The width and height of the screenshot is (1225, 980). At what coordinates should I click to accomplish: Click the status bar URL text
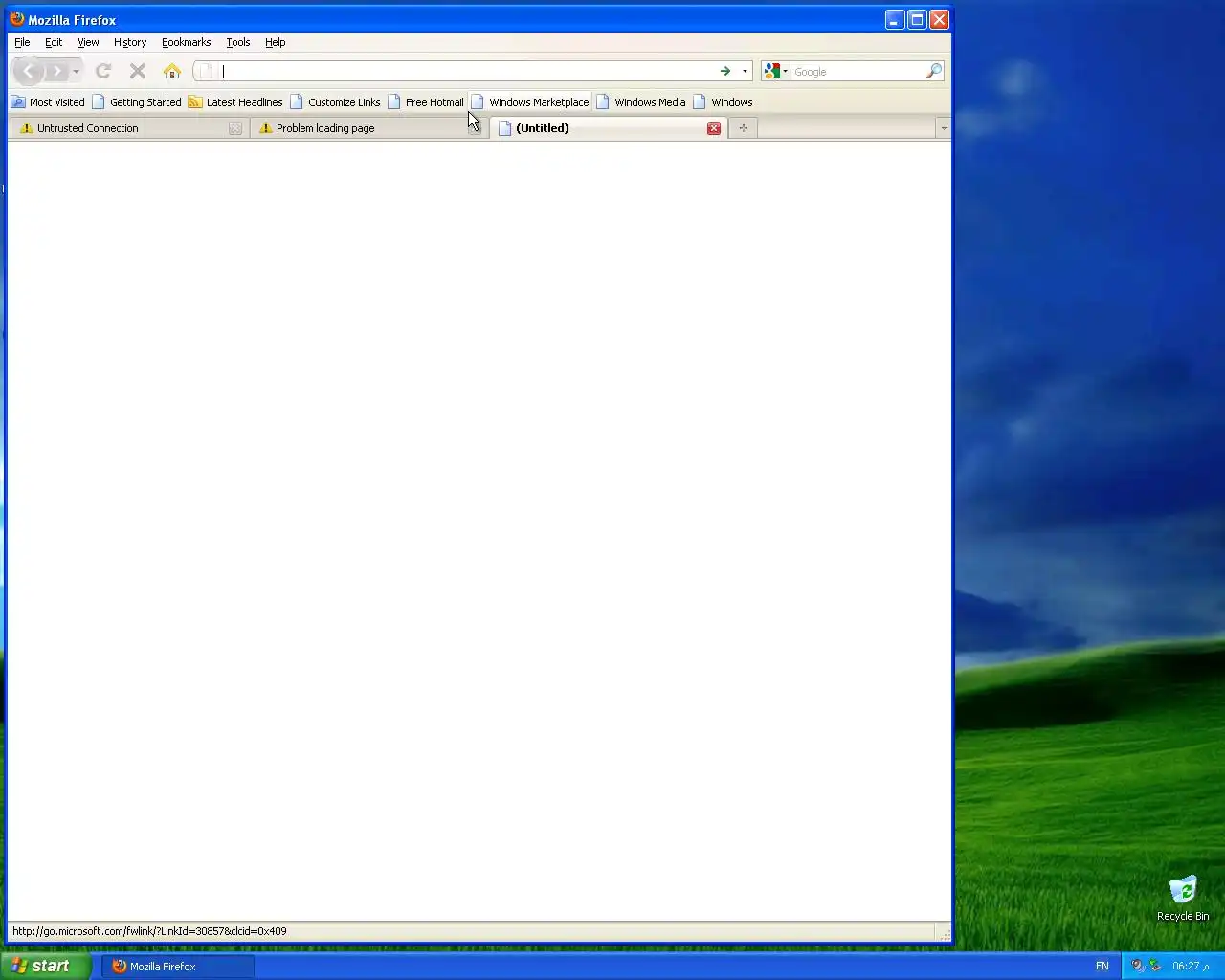tap(149, 931)
